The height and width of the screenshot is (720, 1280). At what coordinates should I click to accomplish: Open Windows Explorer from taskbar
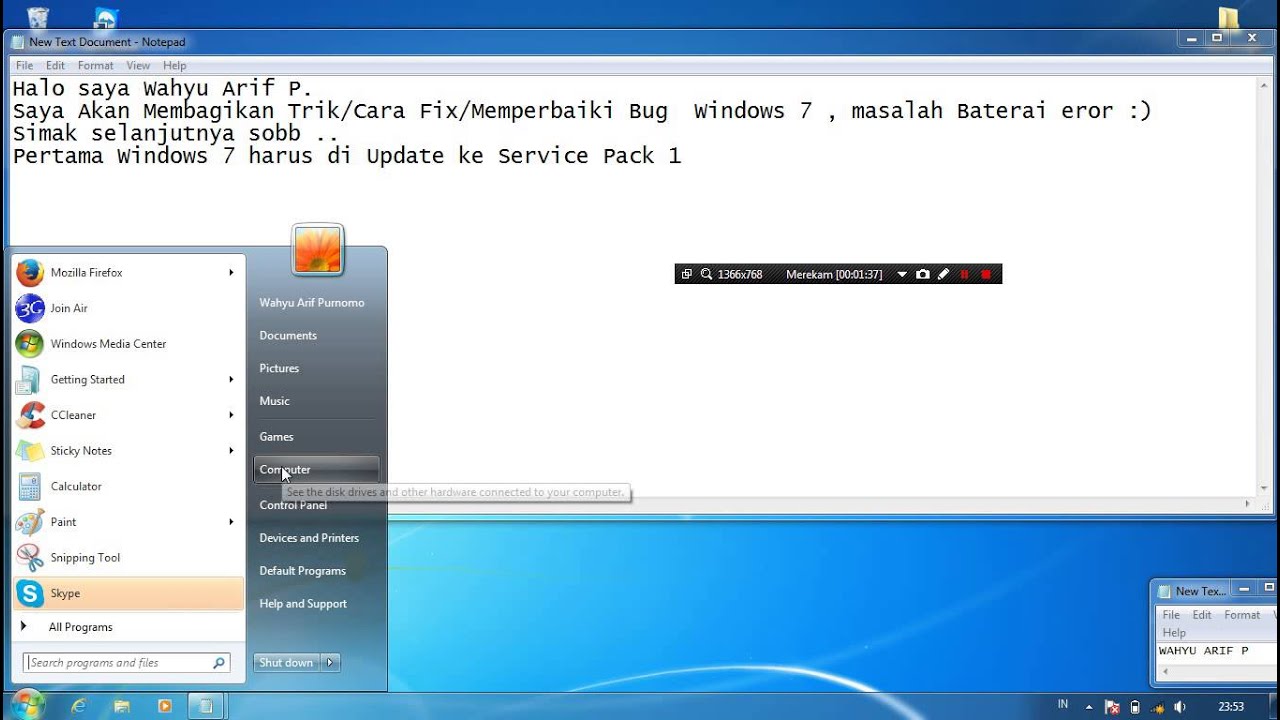pos(122,706)
